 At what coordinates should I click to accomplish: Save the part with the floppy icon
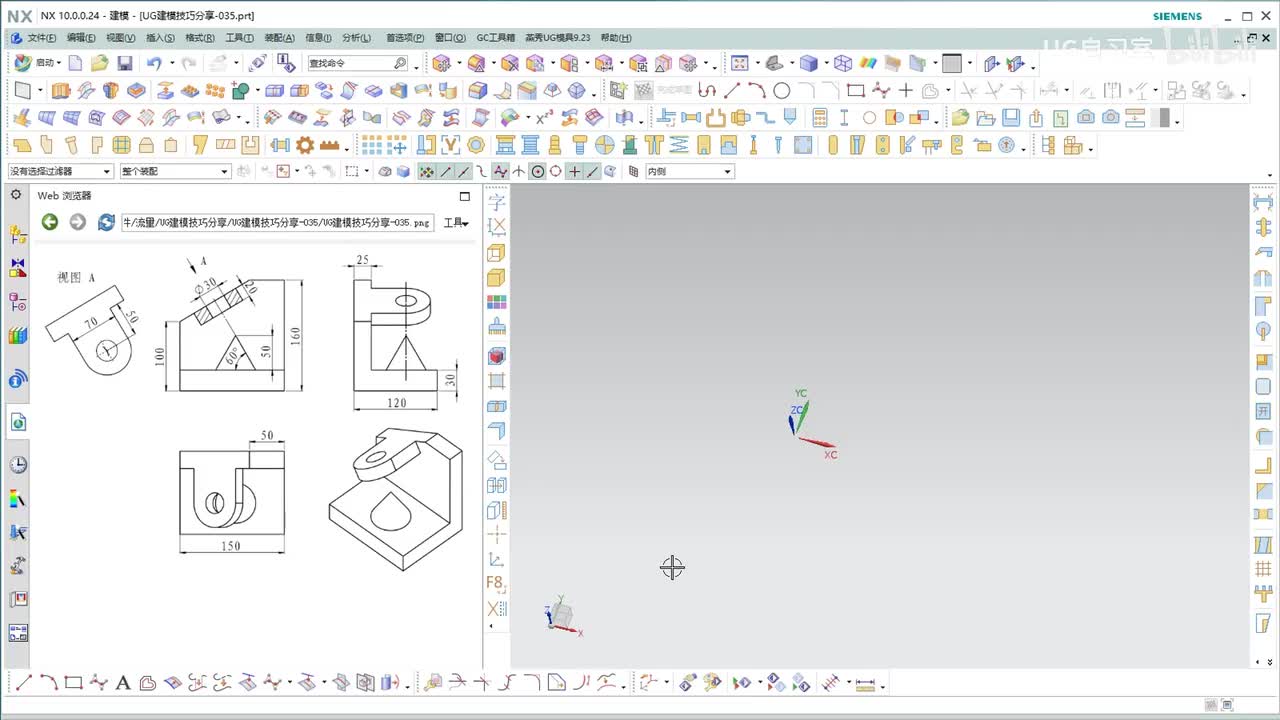(125, 63)
